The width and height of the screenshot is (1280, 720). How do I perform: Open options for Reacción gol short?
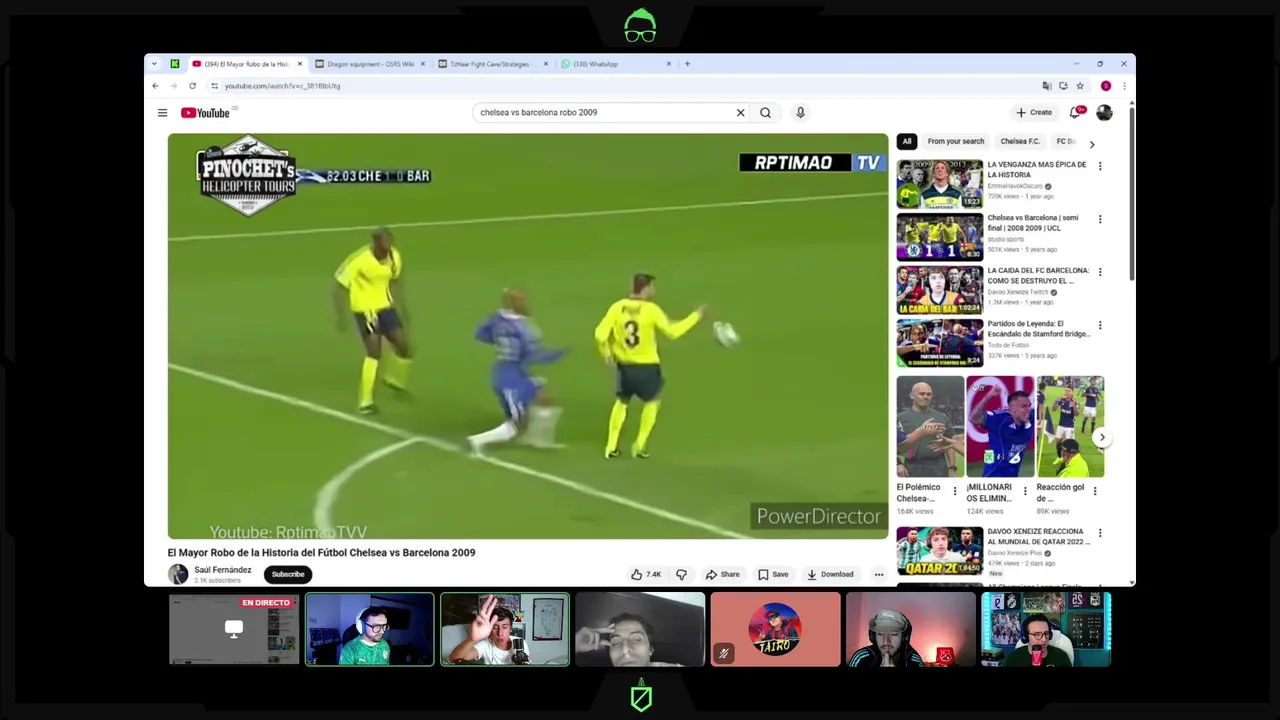tap(1094, 491)
